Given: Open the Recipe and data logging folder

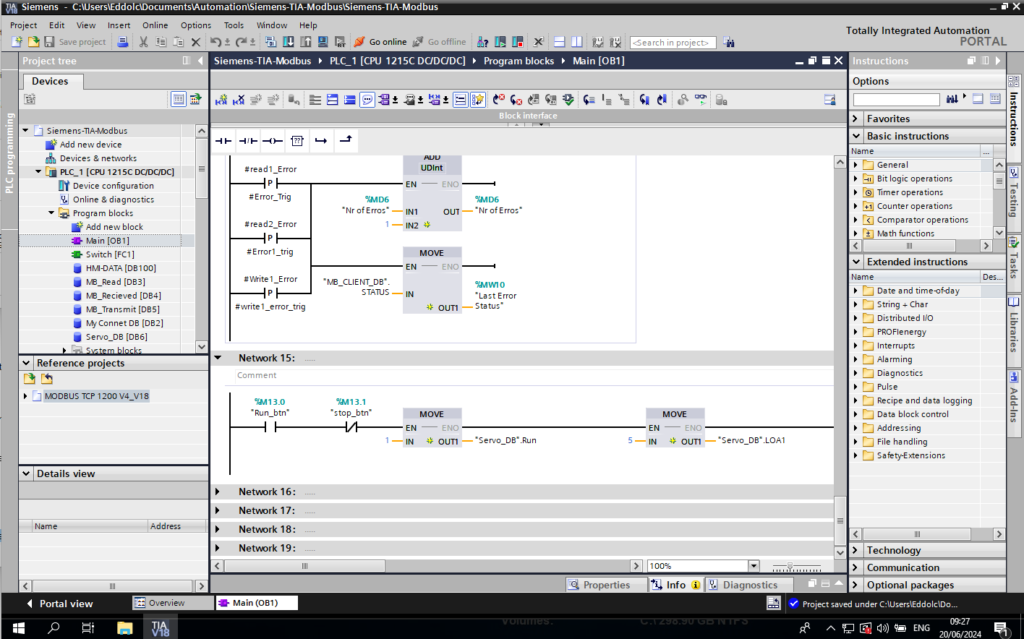Looking at the screenshot, I should coord(924,401).
